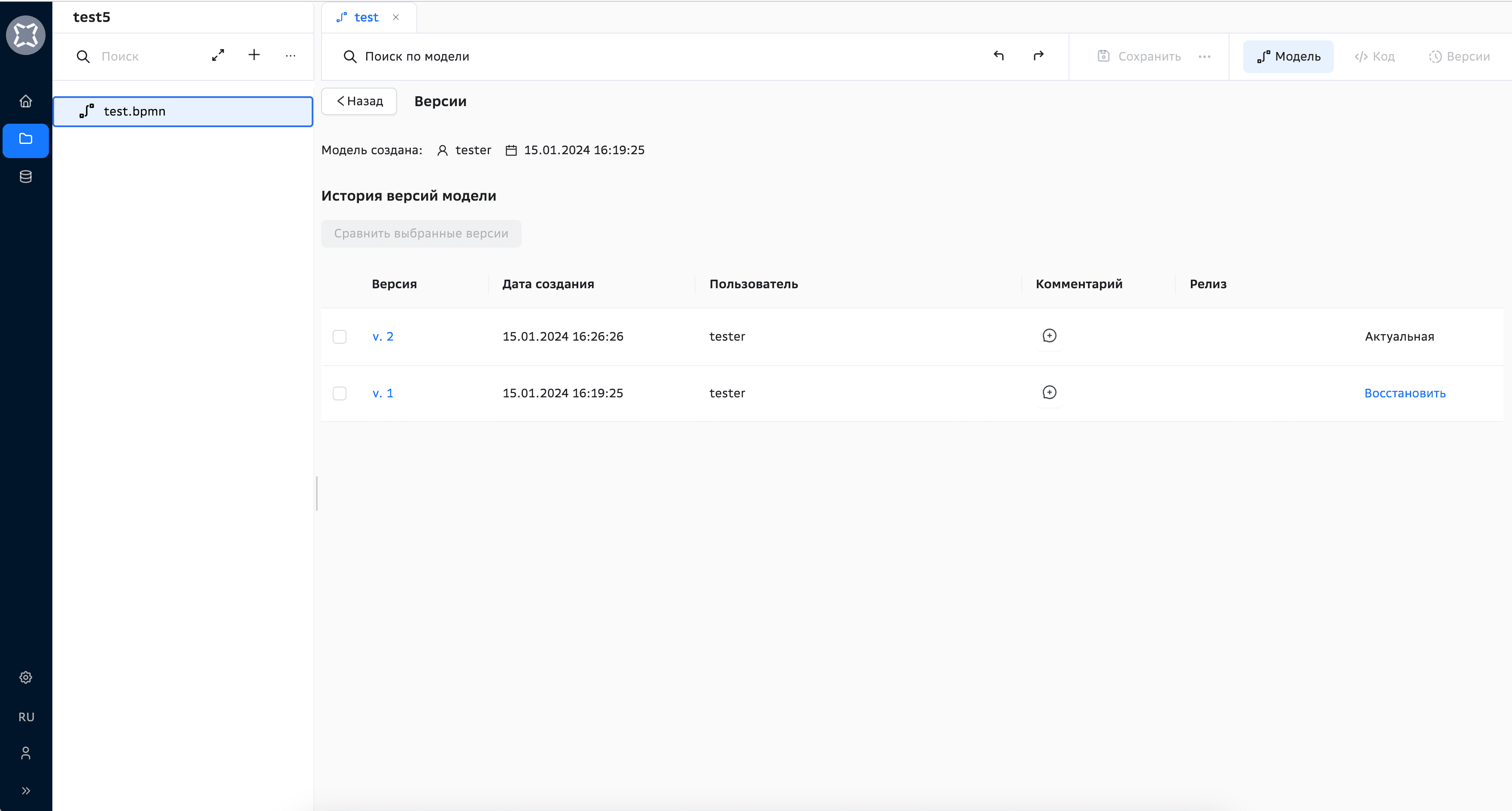This screenshot has width=1512, height=811.
Task: Expand file panel with diagonal arrows
Action: pyautogui.click(x=218, y=55)
